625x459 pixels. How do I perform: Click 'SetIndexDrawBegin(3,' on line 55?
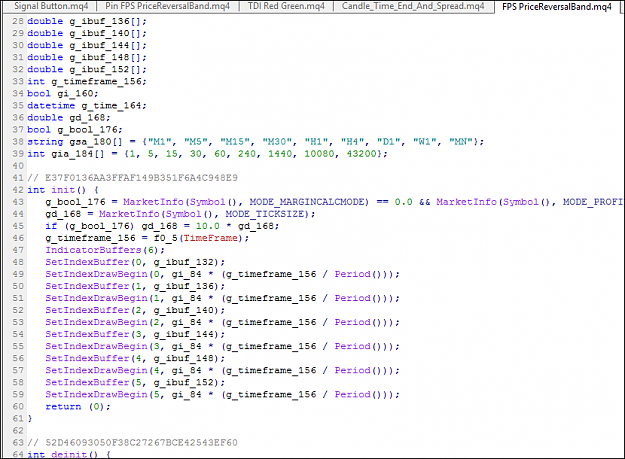coord(105,346)
